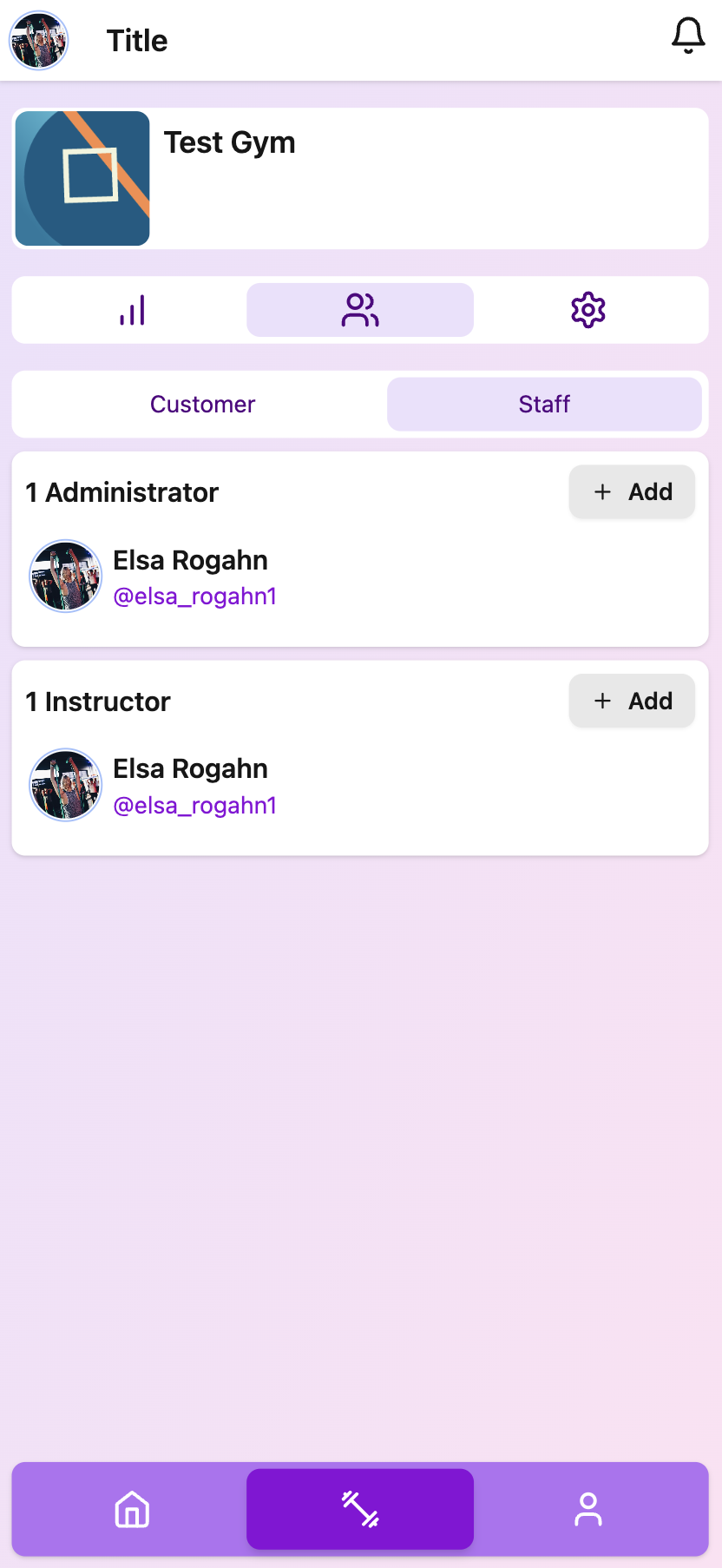Select Elsa Rogahn name in Administrator list
This screenshot has height=1568, width=722.
(x=190, y=561)
